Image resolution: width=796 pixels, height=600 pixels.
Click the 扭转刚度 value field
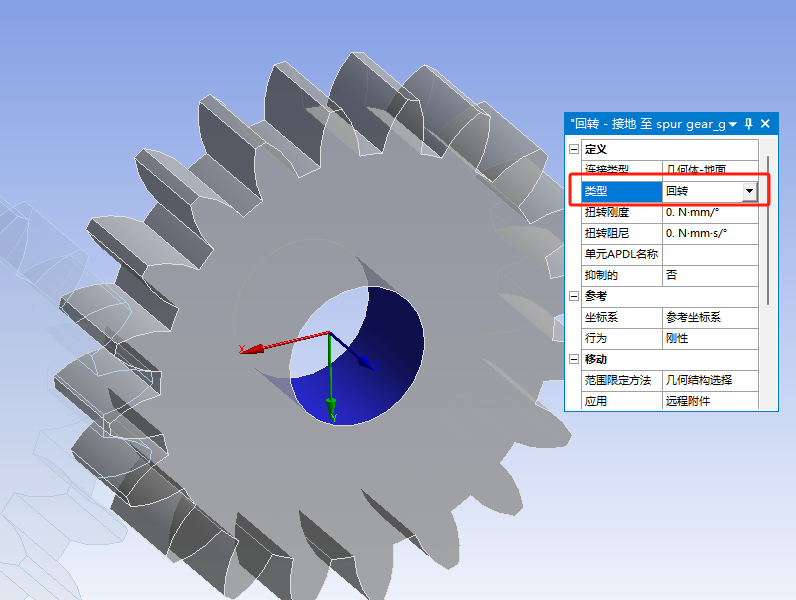(x=710, y=212)
